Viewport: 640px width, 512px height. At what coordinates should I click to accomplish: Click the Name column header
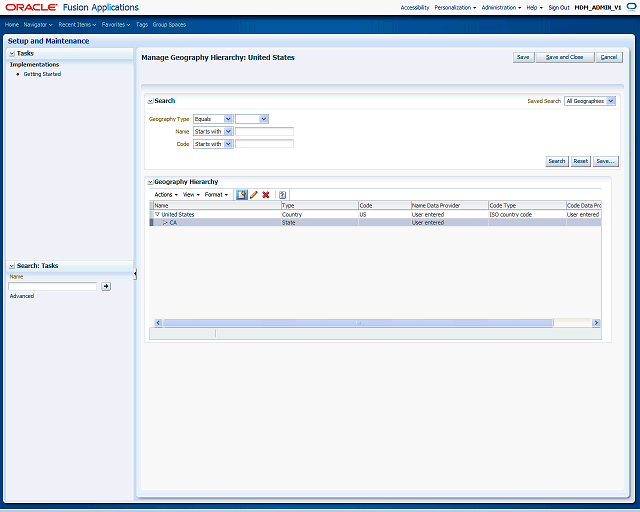tap(217, 205)
